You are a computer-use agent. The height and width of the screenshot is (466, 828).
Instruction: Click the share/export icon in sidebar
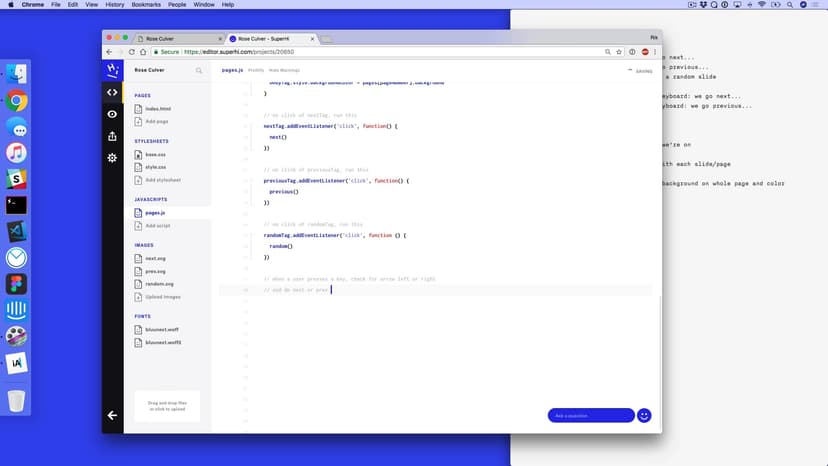point(112,136)
